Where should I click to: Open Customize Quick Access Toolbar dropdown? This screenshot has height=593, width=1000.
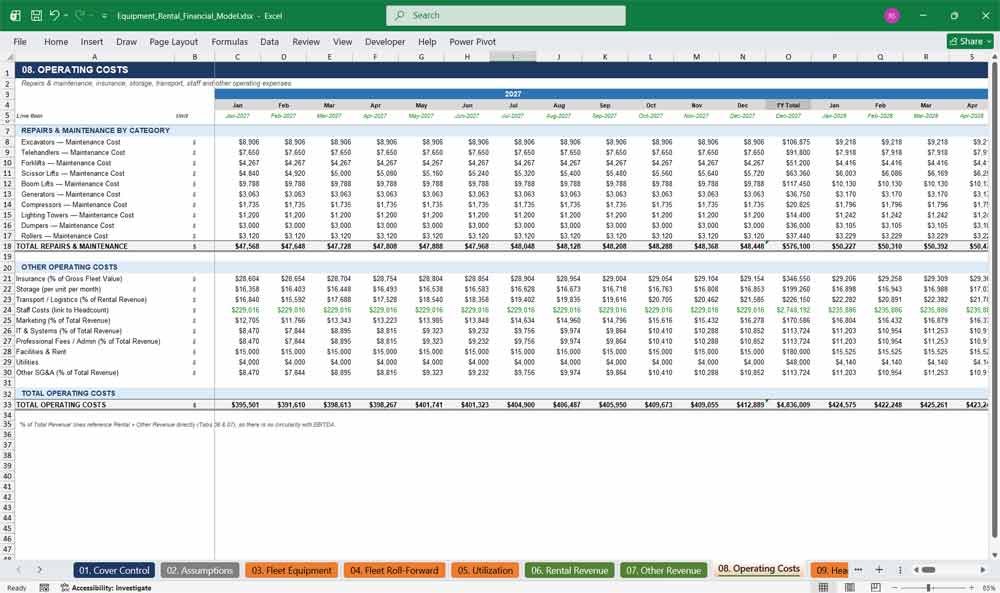click(104, 16)
